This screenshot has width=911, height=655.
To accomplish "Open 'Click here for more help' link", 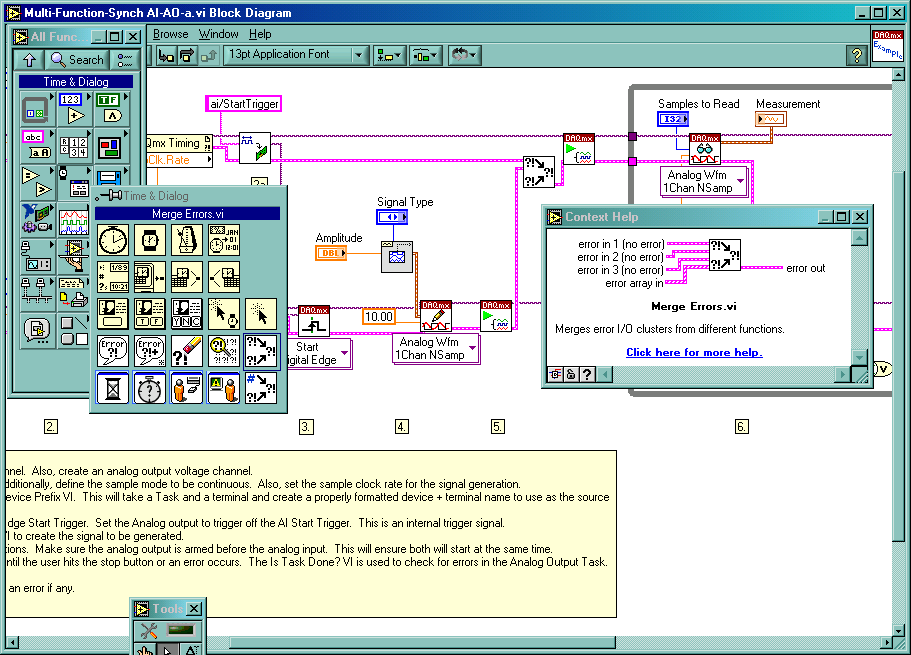I will [x=694, y=352].
